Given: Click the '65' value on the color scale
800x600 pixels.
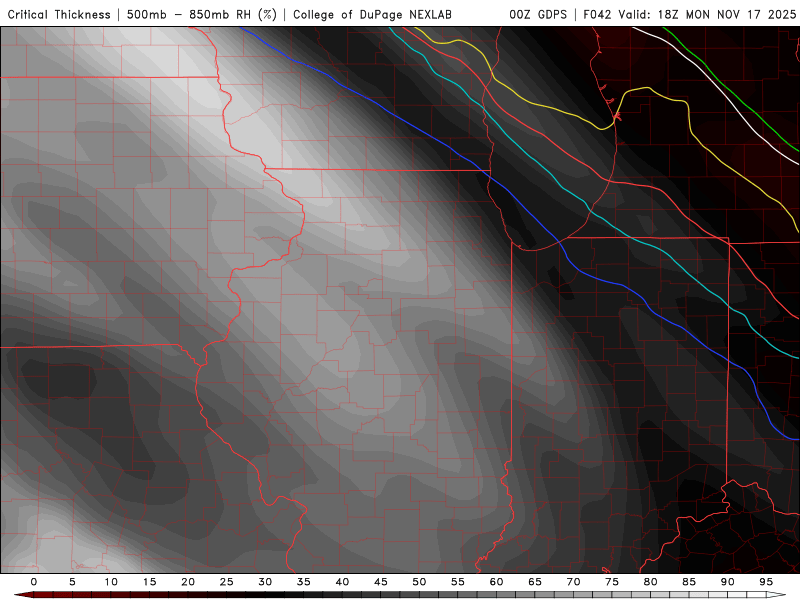Looking at the screenshot, I should (x=535, y=582).
